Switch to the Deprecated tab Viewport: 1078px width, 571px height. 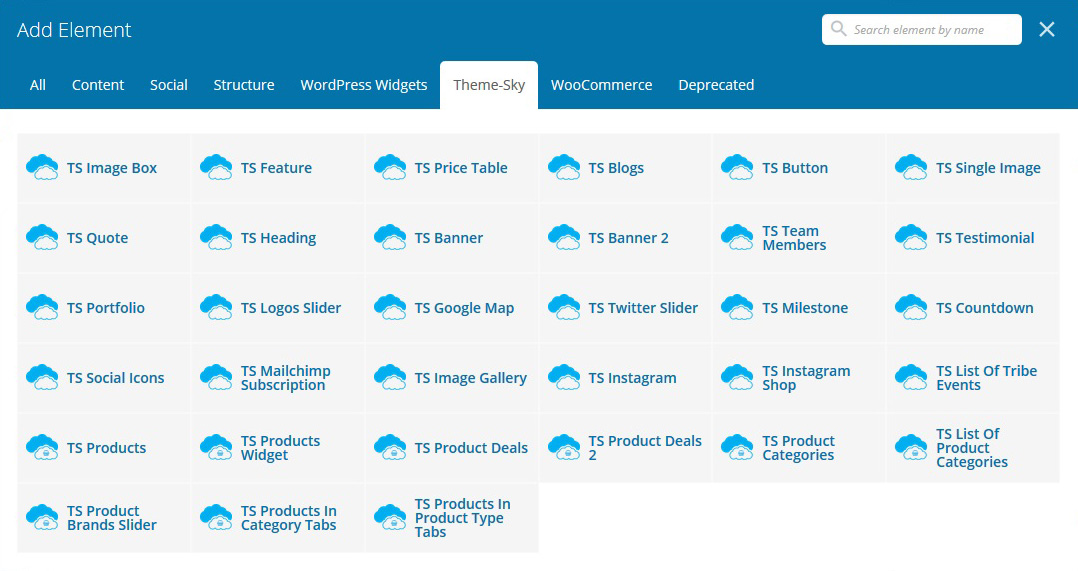pyautogui.click(x=716, y=85)
